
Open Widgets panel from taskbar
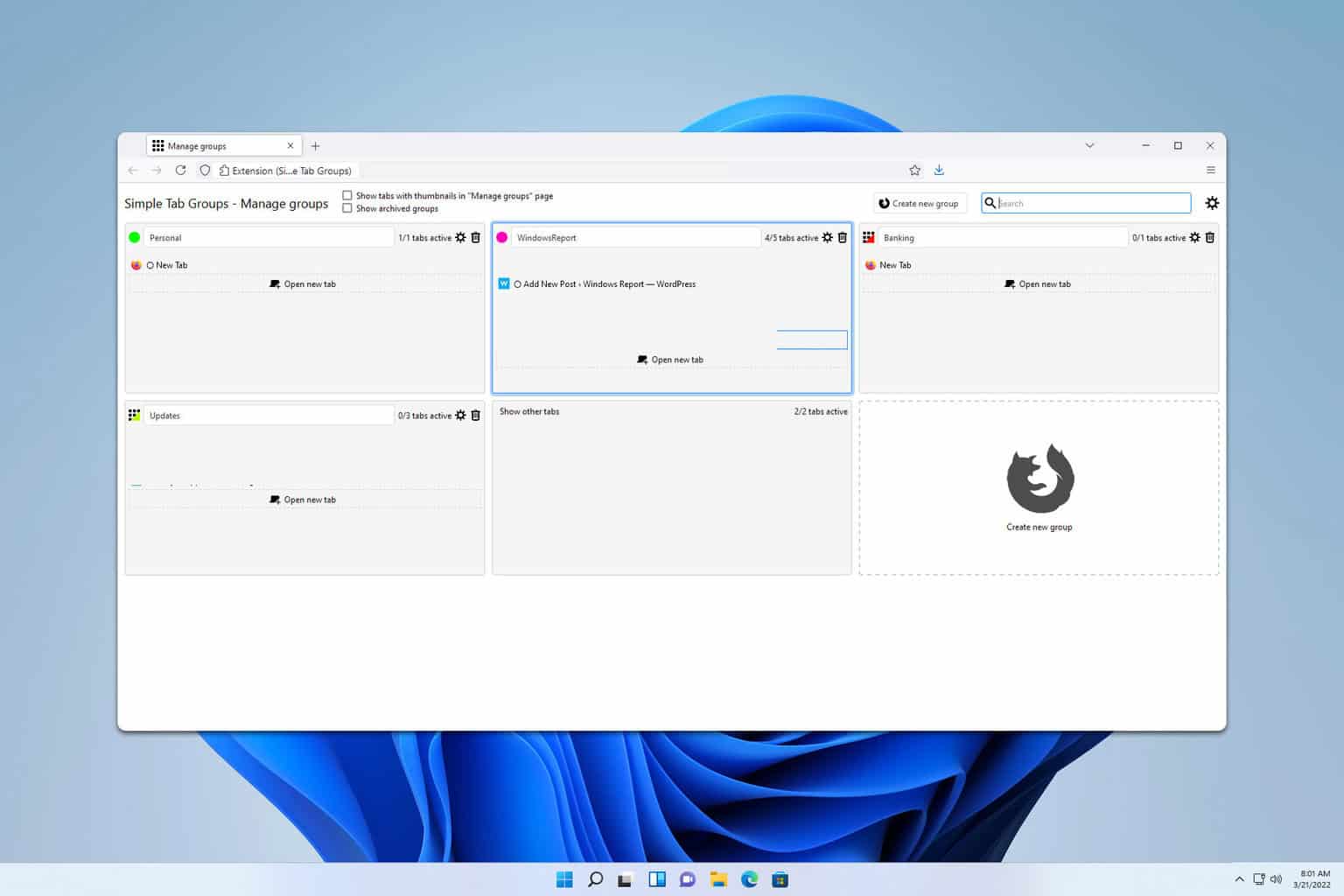coord(657,879)
